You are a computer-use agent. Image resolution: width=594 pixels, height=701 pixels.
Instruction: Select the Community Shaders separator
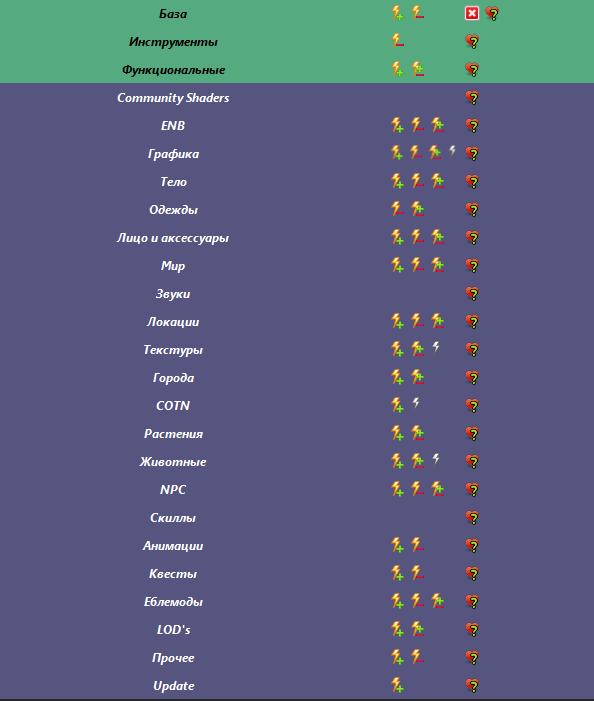click(297, 97)
